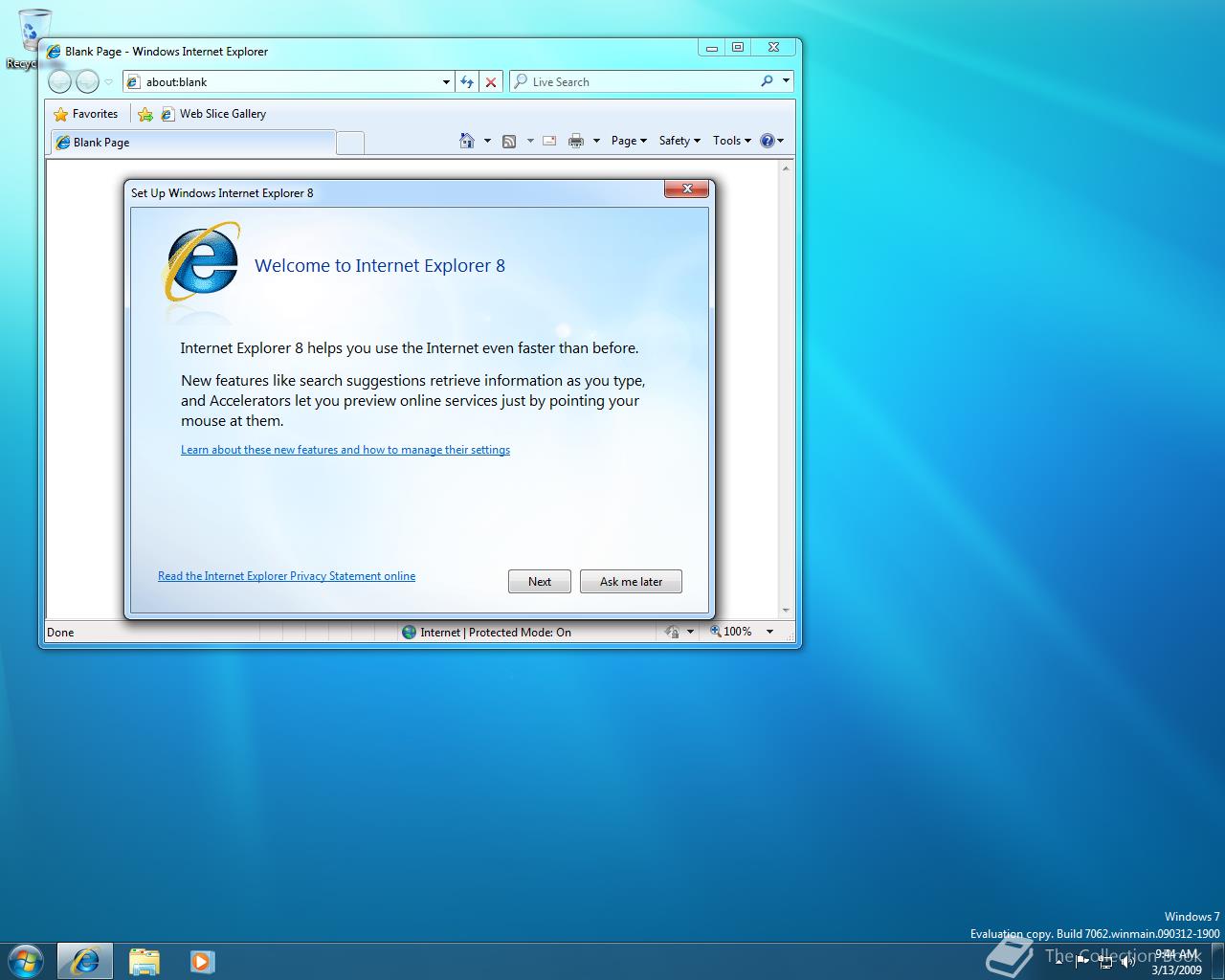Click the Done status bar text
Image resolution: width=1225 pixels, height=980 pixels.
tap(60, 633)
